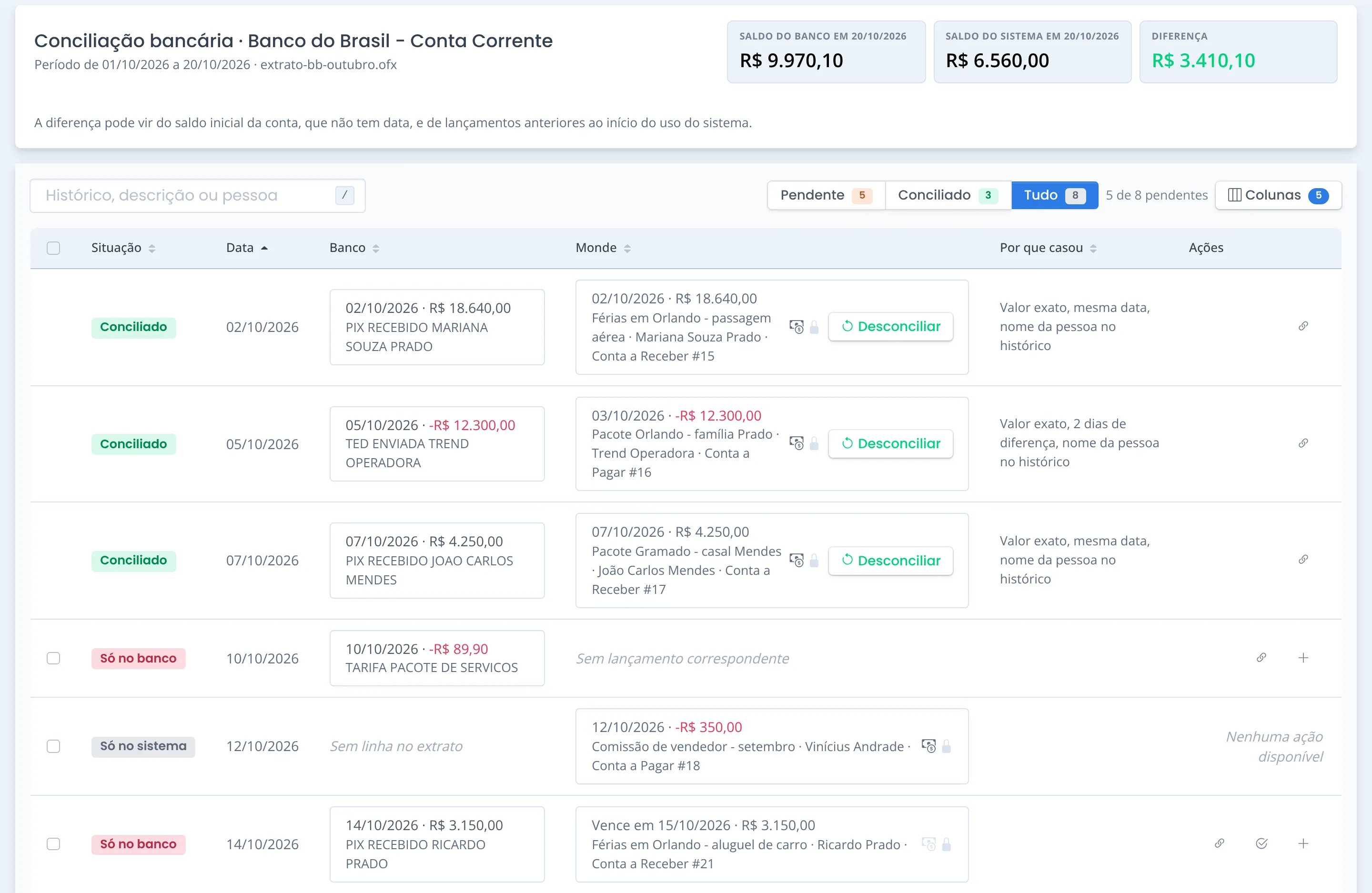Click lock icon in Conta a Pagar #16 card
Screen dimensions: 1372x893
(814, 443)
